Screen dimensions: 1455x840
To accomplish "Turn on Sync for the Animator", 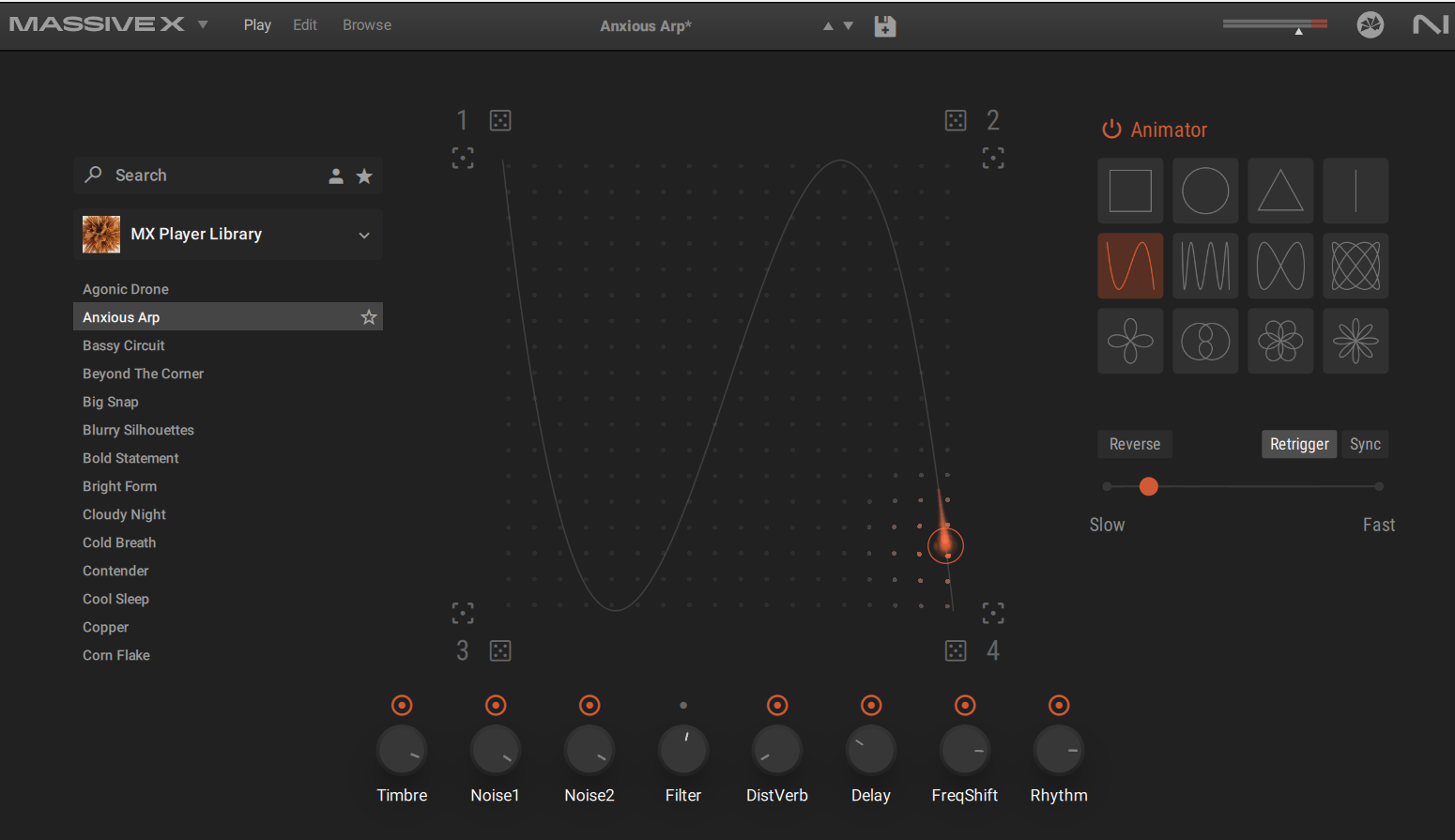I will 1365,444.
